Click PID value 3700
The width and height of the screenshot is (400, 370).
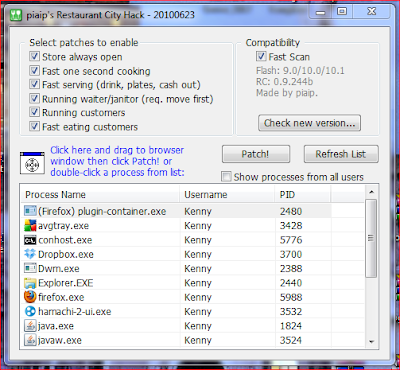[x=291, y=254]
